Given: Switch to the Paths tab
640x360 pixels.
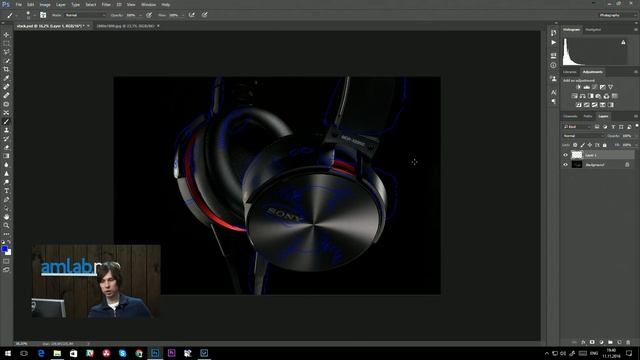Looking at the screenshot, I should coord(588,116).
